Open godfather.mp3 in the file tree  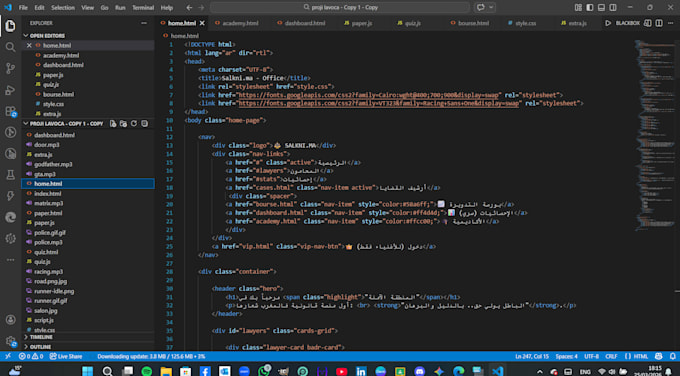coord(53,164)
